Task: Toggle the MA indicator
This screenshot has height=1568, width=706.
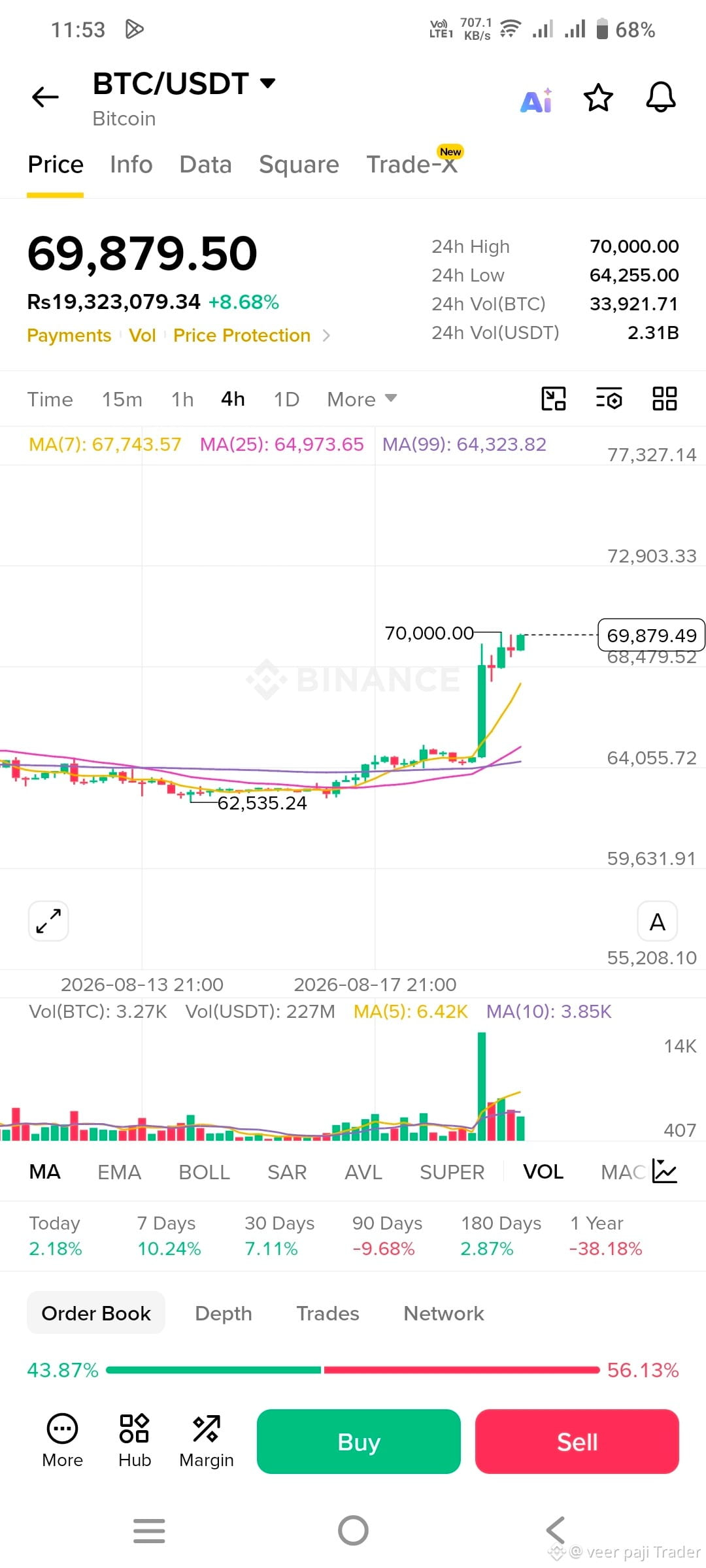Action: [45, 1172]
